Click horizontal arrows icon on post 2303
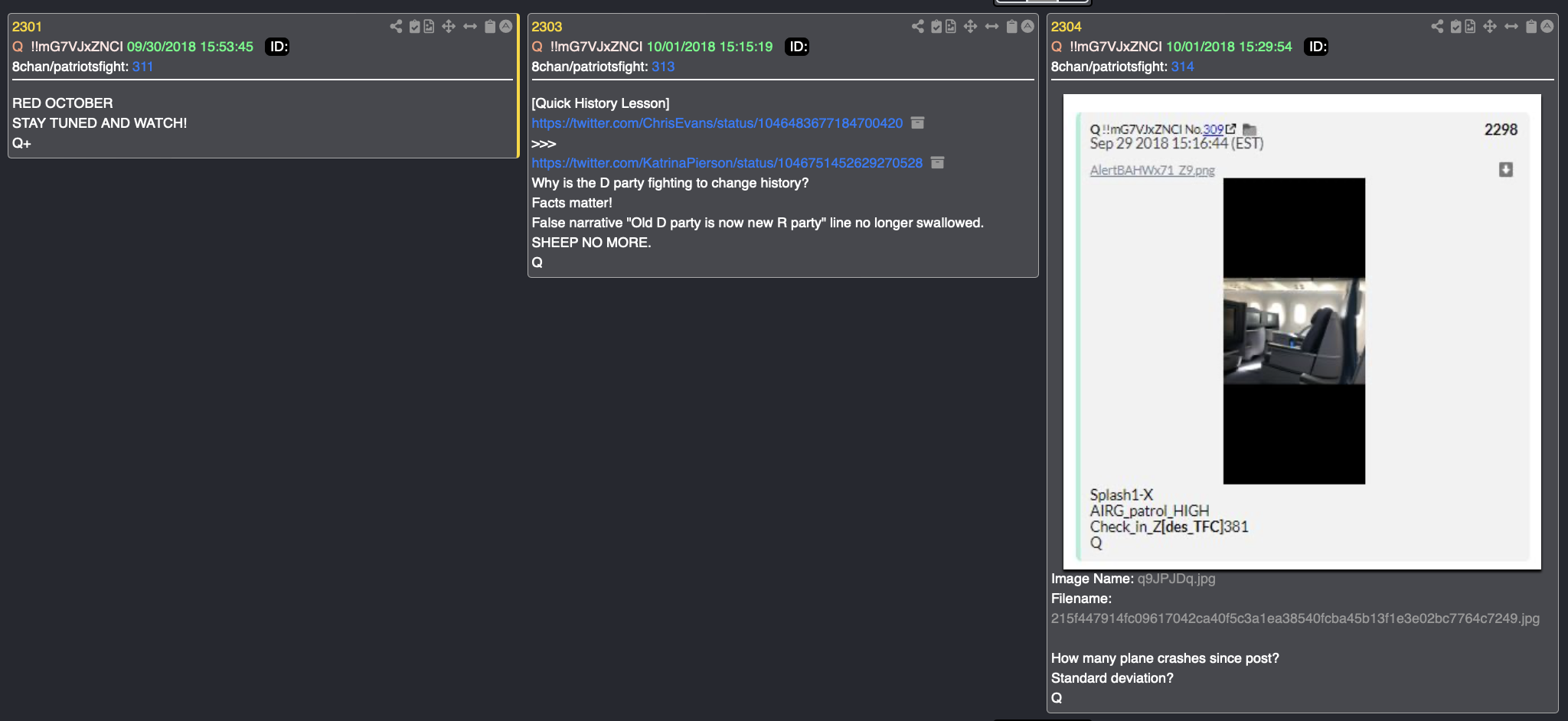Screen dimensions: 1568x721 pyautogui.click(x=991, y=27)
